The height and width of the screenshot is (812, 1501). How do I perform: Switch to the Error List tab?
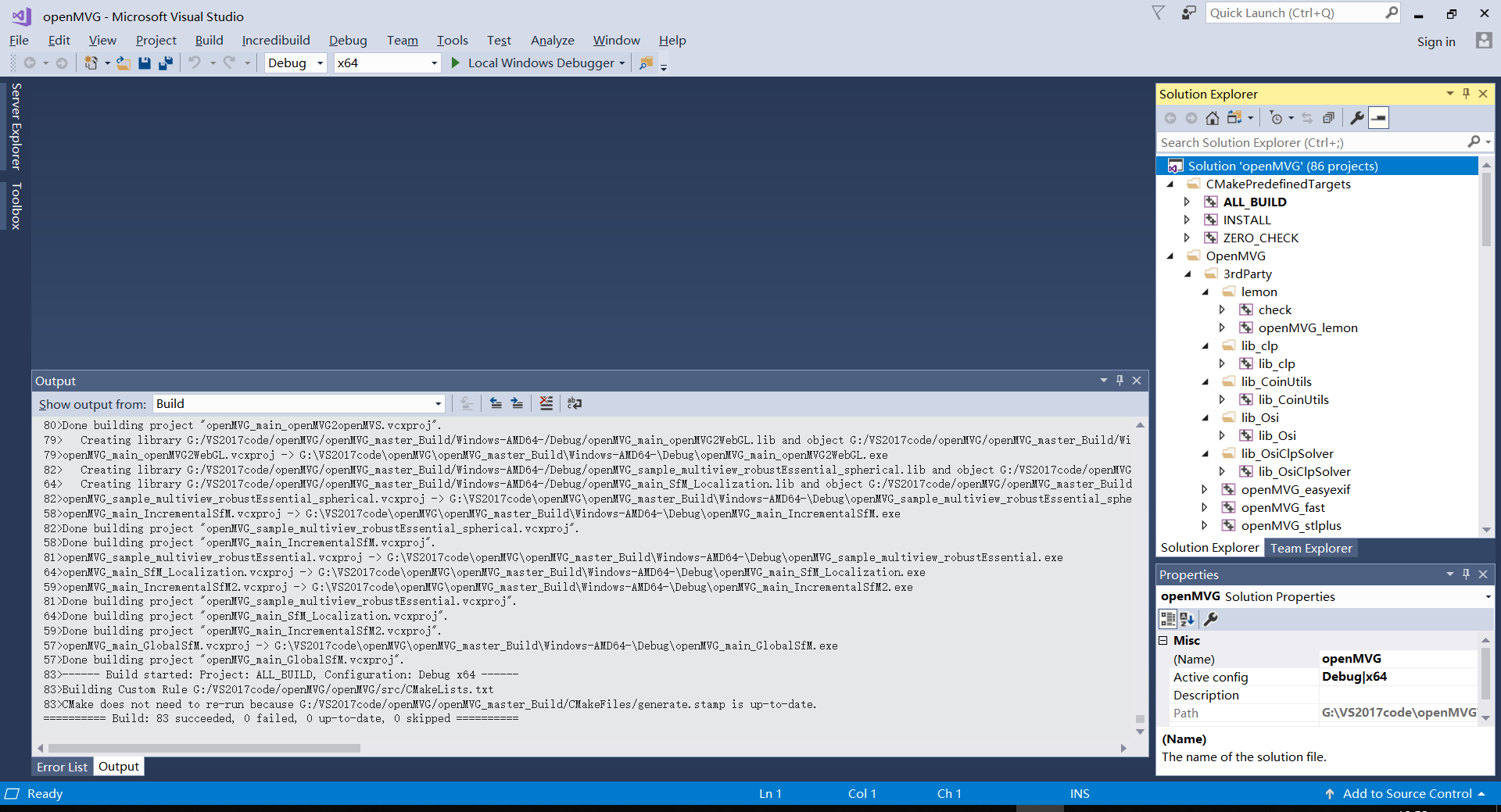(x=62, y=767)
